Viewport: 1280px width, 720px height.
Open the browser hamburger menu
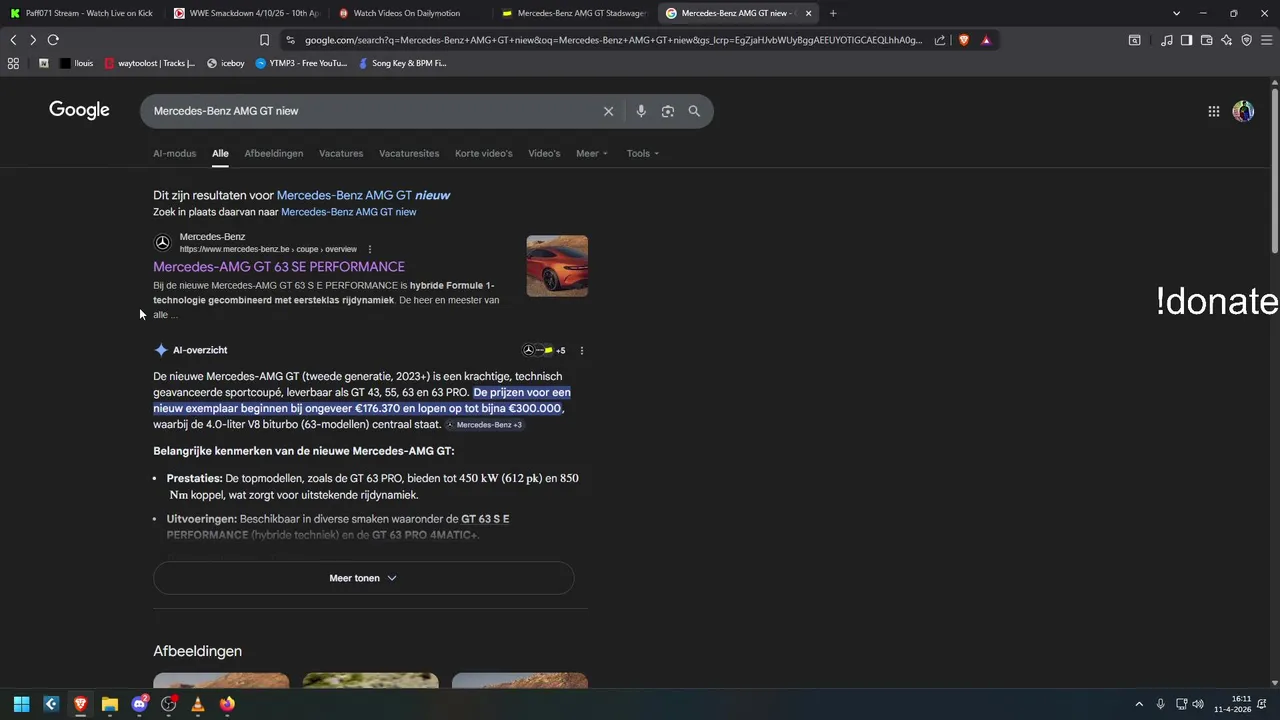[1267, 40]
